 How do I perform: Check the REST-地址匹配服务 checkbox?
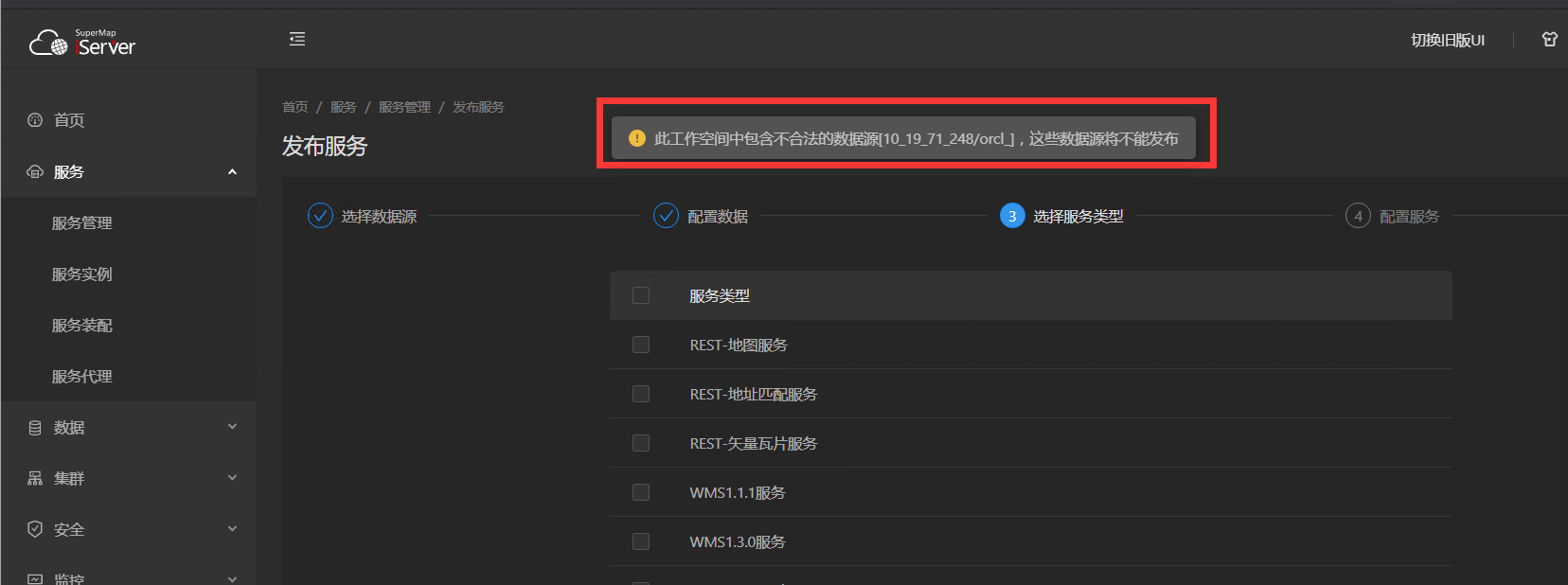pyautogui.click(x=641, y=394)
